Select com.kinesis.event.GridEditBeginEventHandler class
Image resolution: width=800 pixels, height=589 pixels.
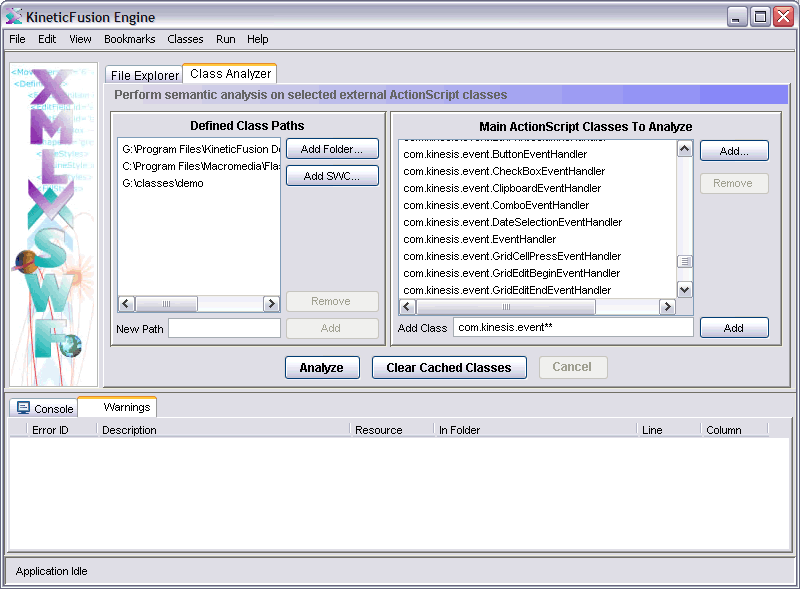(x=538, y=273)
